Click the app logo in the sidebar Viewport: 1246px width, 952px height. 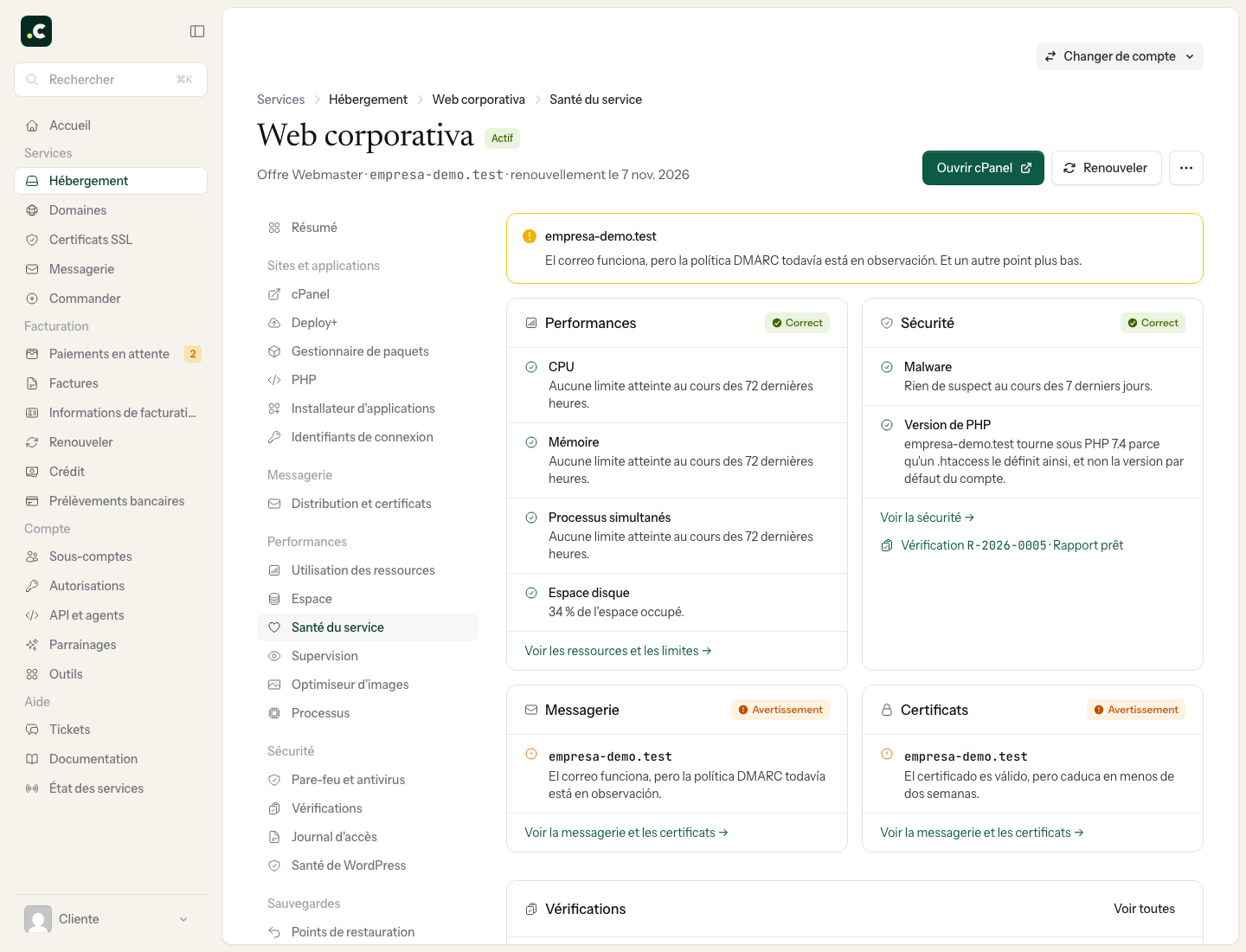[x=36, y=31]
